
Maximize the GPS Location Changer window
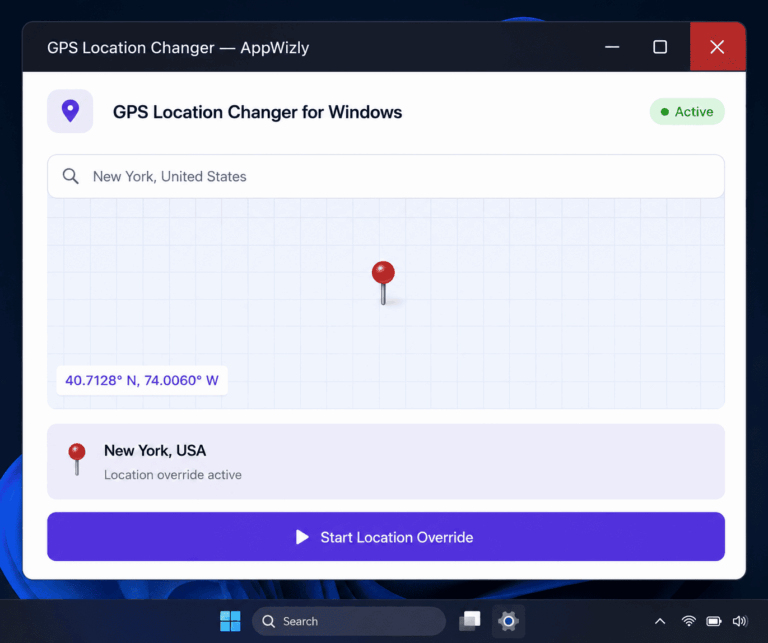coord(660,47)
